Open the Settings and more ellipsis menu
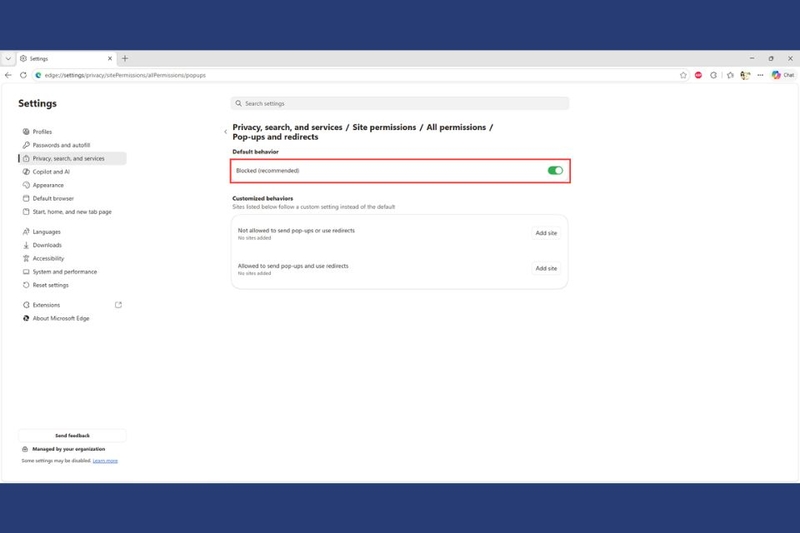 pos(760,75)
